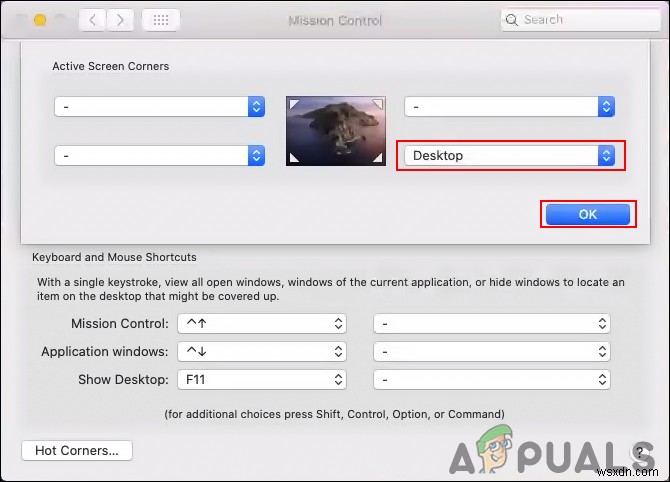670x482 pixels.
Task: Go forward with the right chevron button
Action: point(120,20)
